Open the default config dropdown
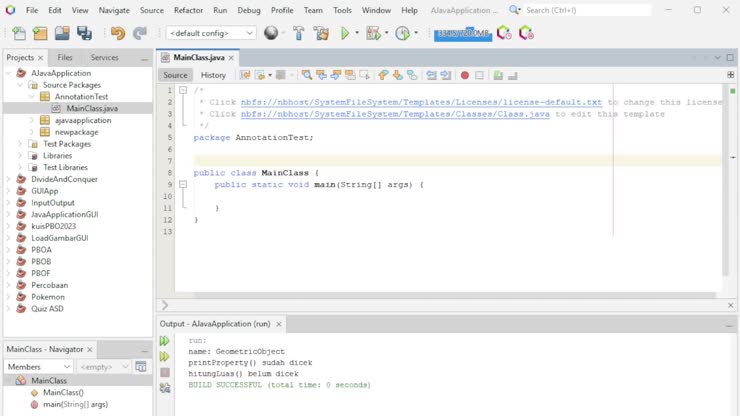740x416 pixels. point(211,33)
